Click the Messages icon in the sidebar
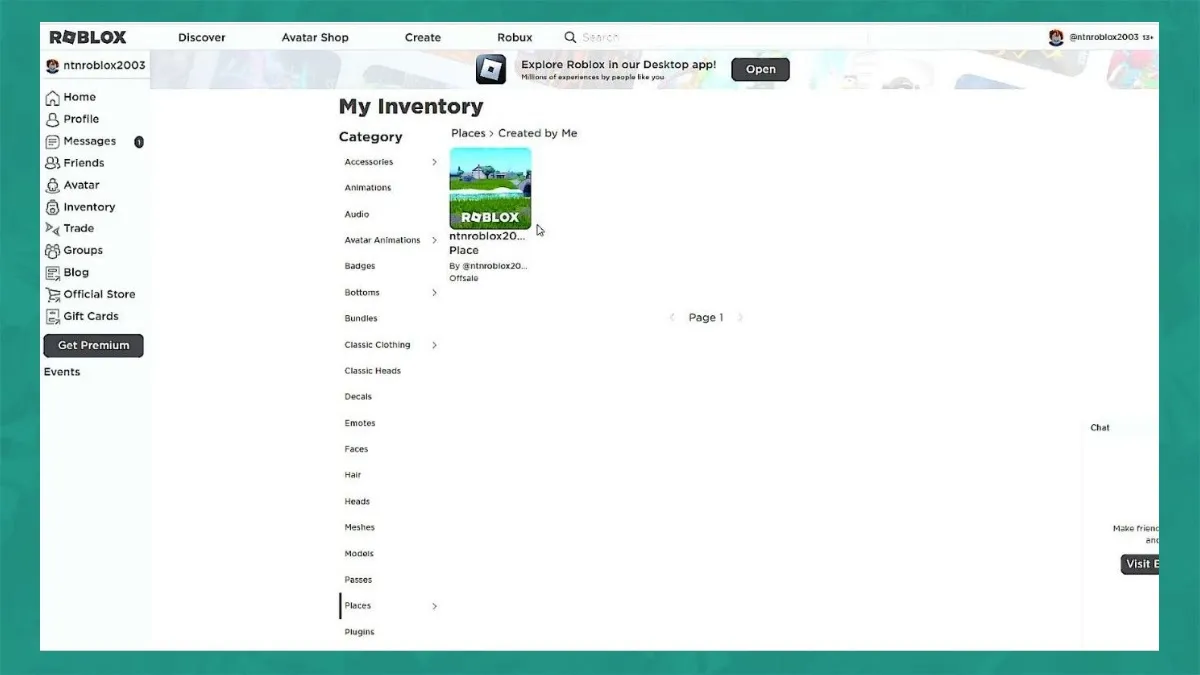Image resolution: width=1200 pixels, height=675 pixels. tap(53, 141)
